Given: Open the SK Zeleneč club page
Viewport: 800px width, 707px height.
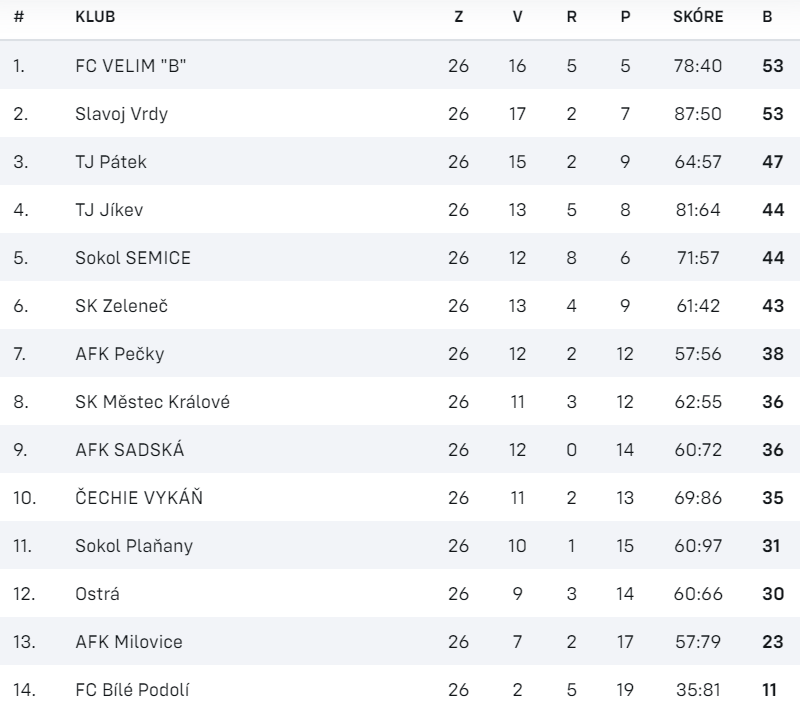Looking at the screenshot, I should point(121,306).
